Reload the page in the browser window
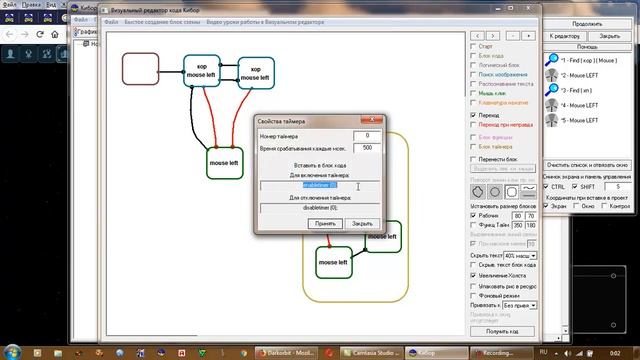 40,34
